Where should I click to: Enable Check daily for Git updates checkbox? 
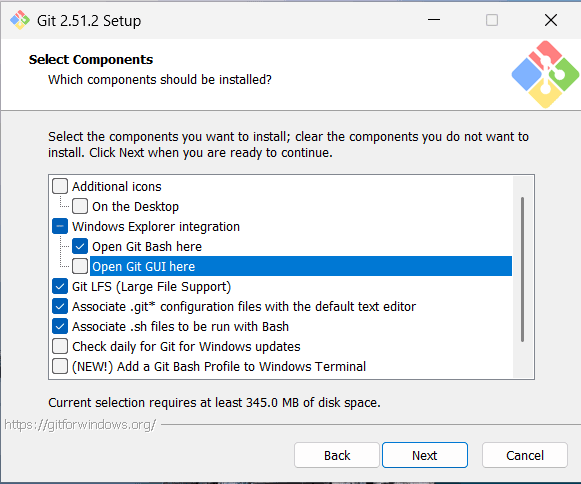coord(60,347)
